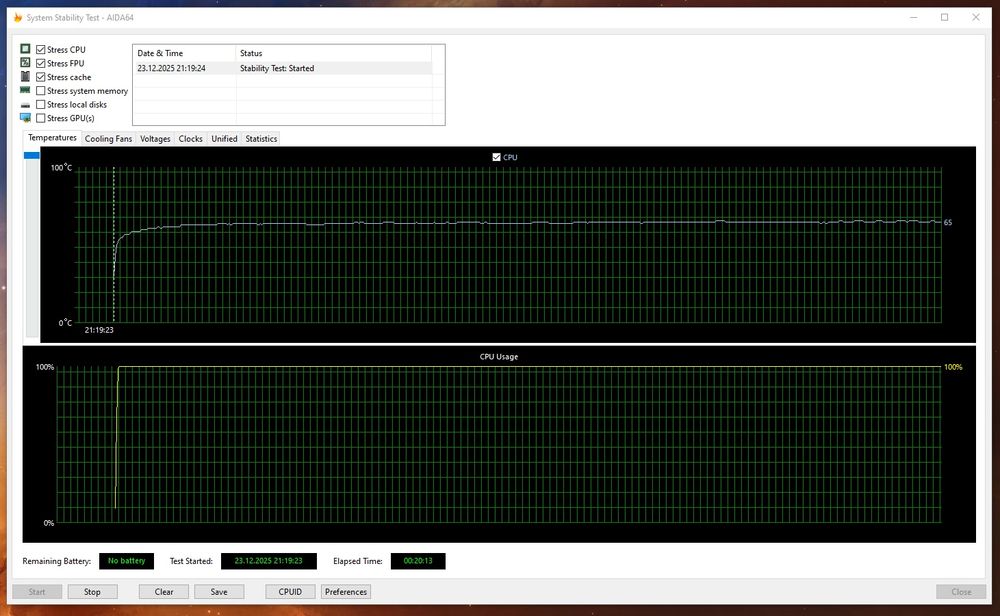Image resolution: width=1000 pixels, height=616 pixels.
Task: Enable Stress local disks checkbox
Action: pyautogui.click(x=41, y=105)
